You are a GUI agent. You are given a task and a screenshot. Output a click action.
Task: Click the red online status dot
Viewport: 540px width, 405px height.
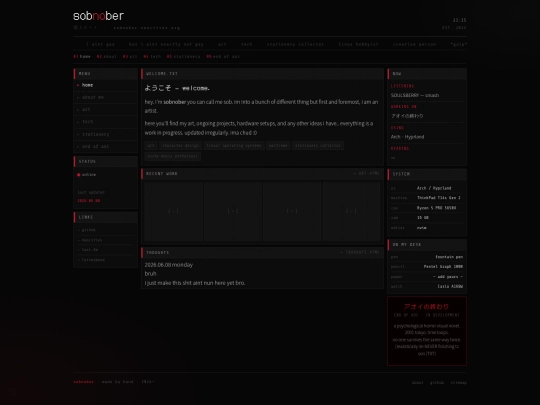click(x=79, y=175)
